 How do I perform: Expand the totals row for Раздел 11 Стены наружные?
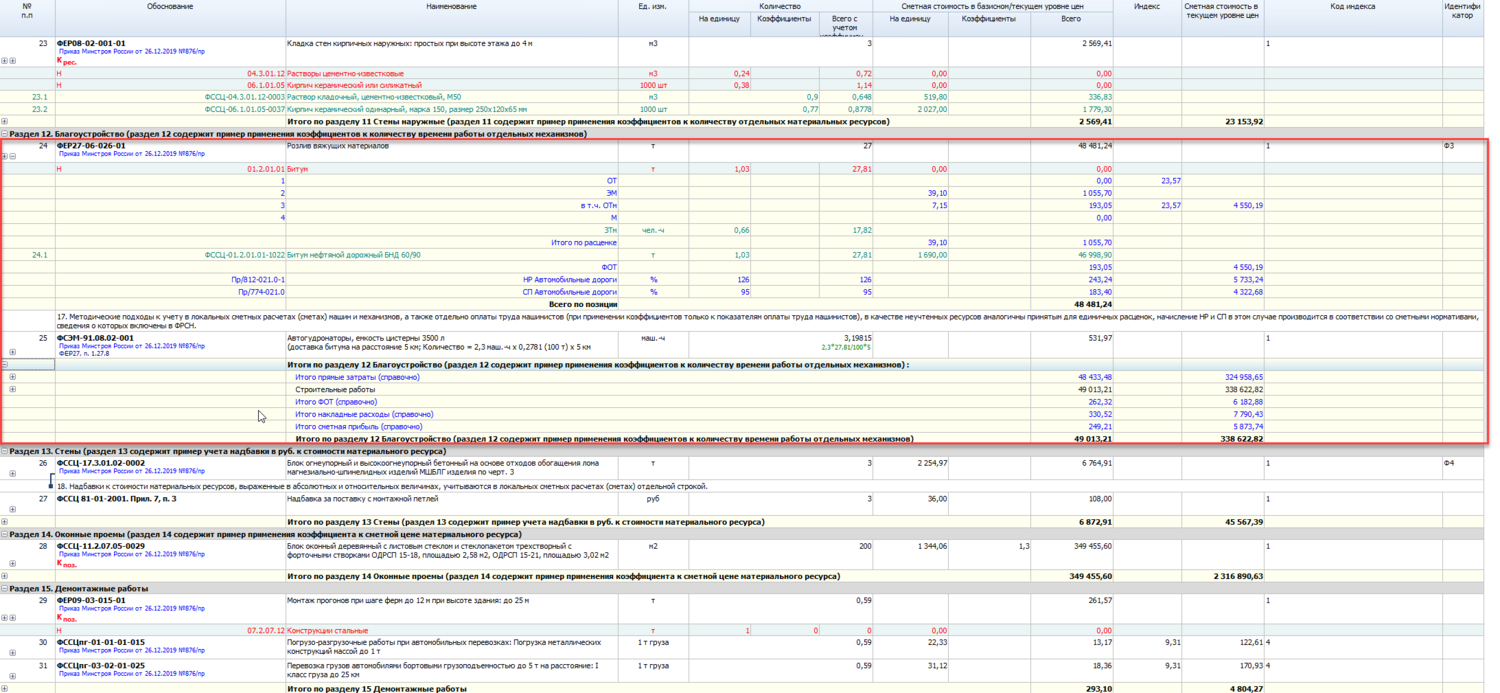click(5, 122)
